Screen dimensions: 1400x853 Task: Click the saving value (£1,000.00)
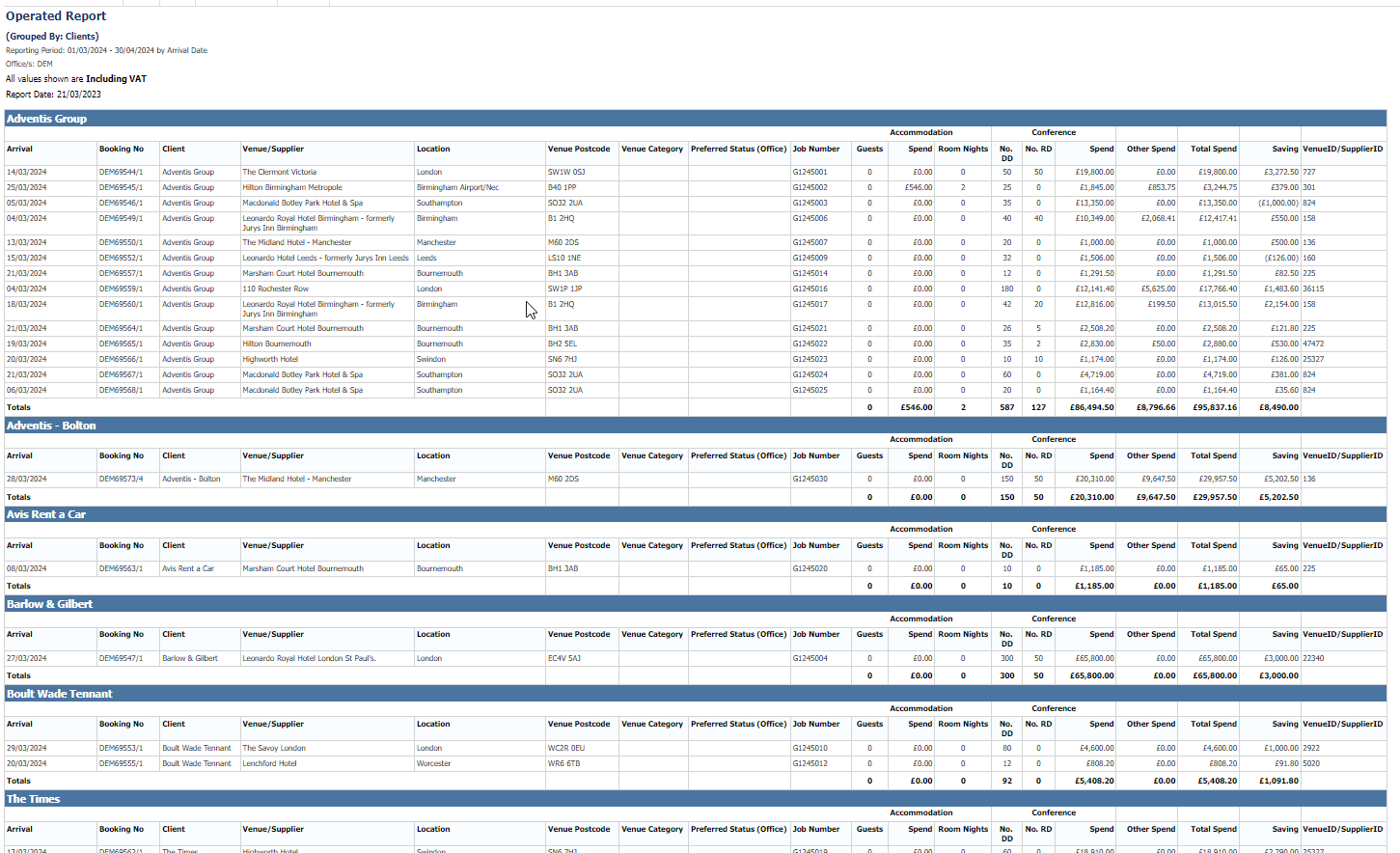(1278, 203)
